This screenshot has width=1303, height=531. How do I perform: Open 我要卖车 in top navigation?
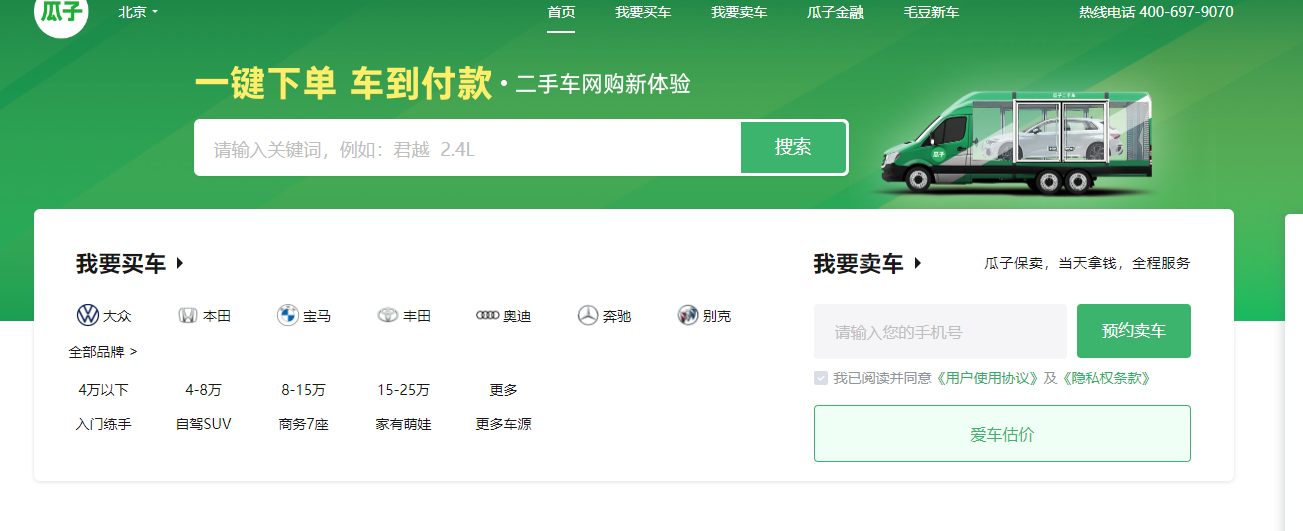point(739,12)
